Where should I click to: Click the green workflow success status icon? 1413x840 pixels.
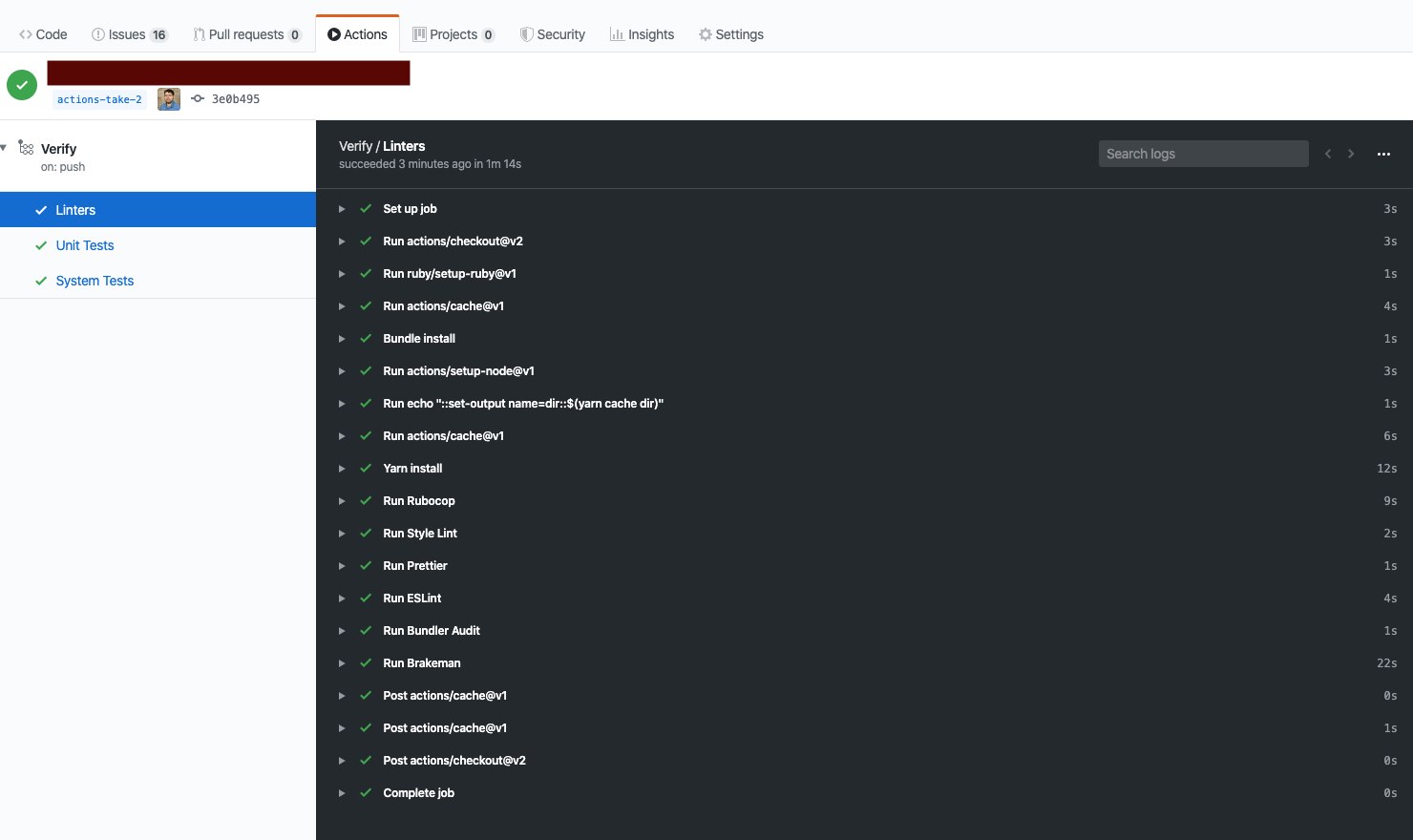click(x=22, y=85)
